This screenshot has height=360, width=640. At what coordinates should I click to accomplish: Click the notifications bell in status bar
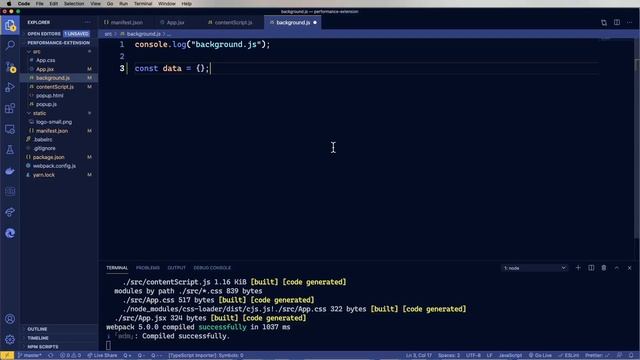pos(631,356)
